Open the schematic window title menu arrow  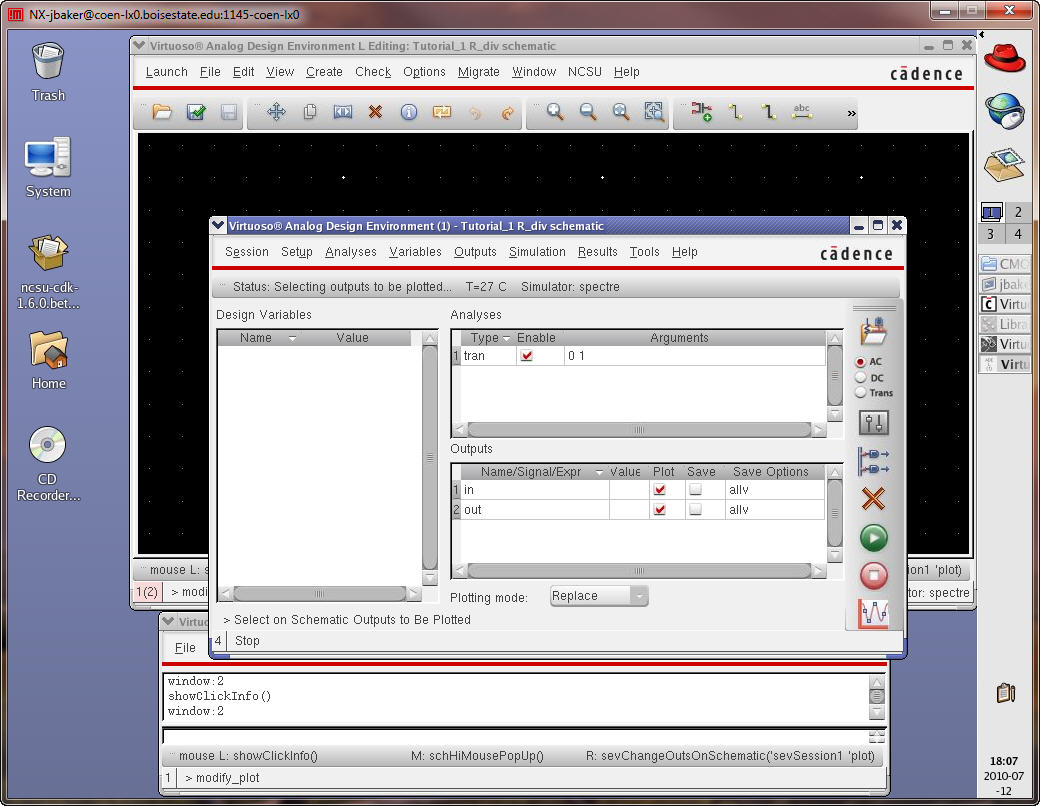pyautogui.click(x=139, y=46)
